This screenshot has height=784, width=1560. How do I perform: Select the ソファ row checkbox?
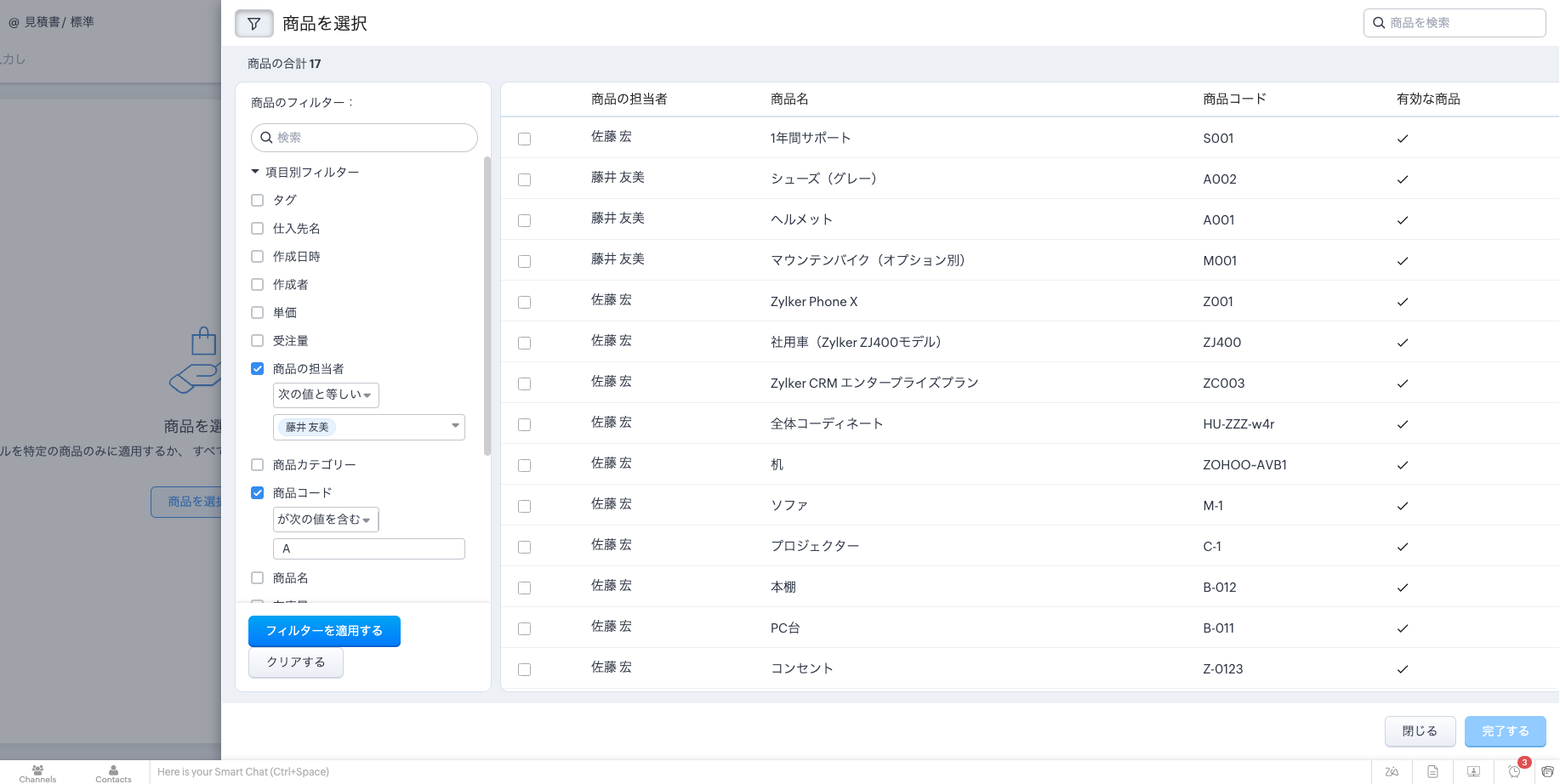(525, 506)
